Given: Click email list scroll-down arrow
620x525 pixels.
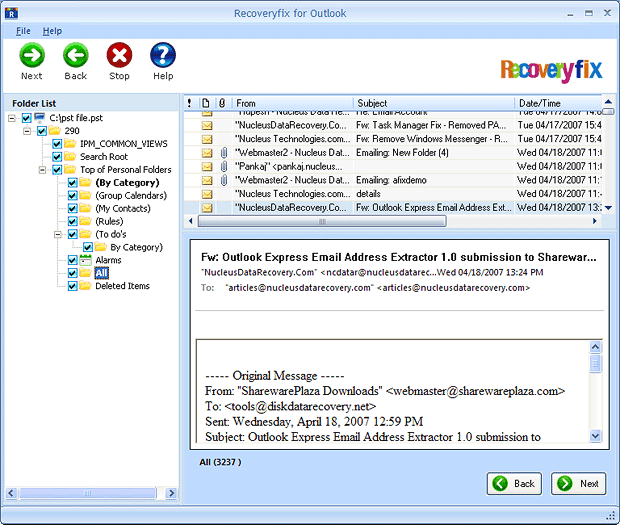Looking at the screenshot, I should pos(609,208).
